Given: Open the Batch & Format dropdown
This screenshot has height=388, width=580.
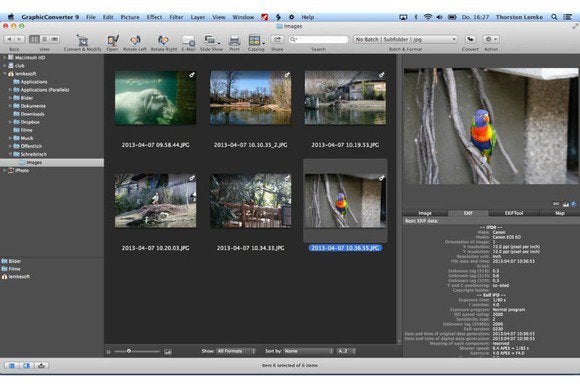Looking at the screenshot, I should [405, 39].
